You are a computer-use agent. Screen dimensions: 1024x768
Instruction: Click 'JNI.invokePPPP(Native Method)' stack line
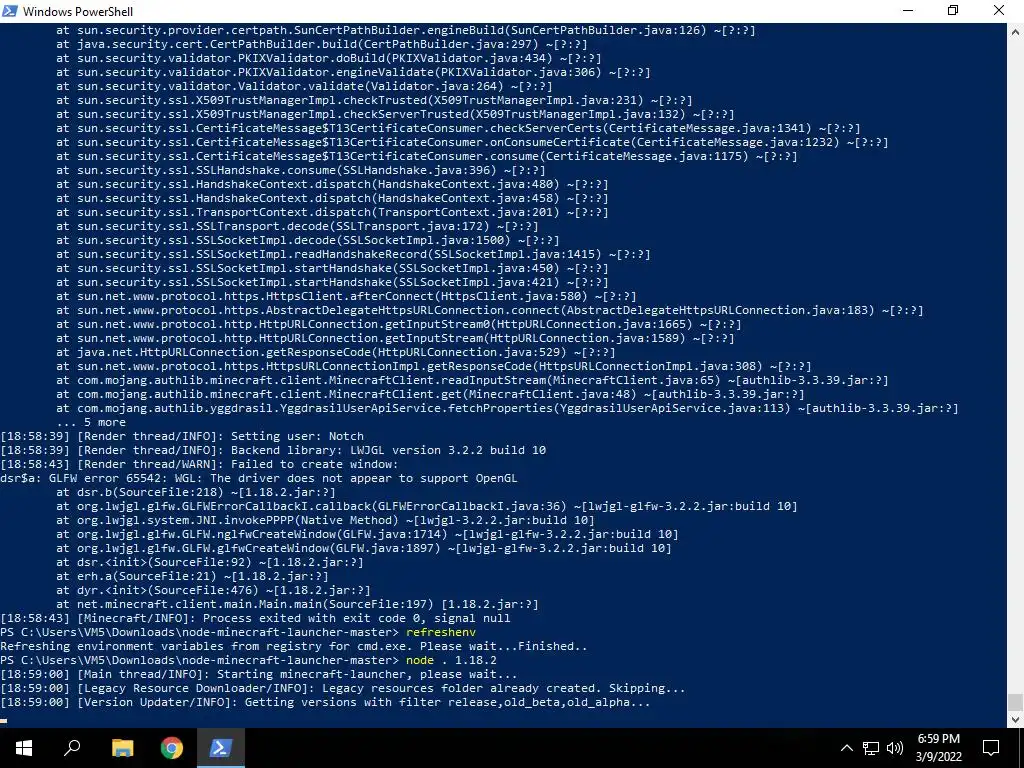[325, 520]
